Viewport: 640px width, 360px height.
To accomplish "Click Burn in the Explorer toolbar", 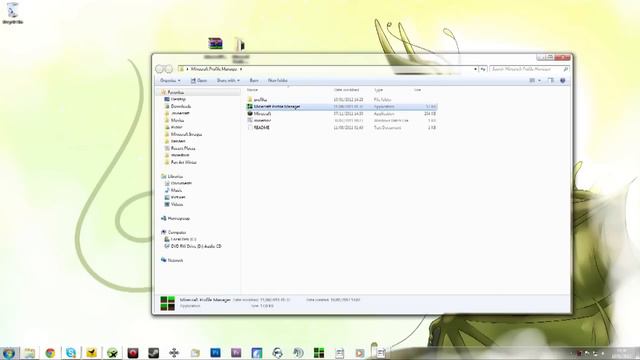I will coord(254,81).
